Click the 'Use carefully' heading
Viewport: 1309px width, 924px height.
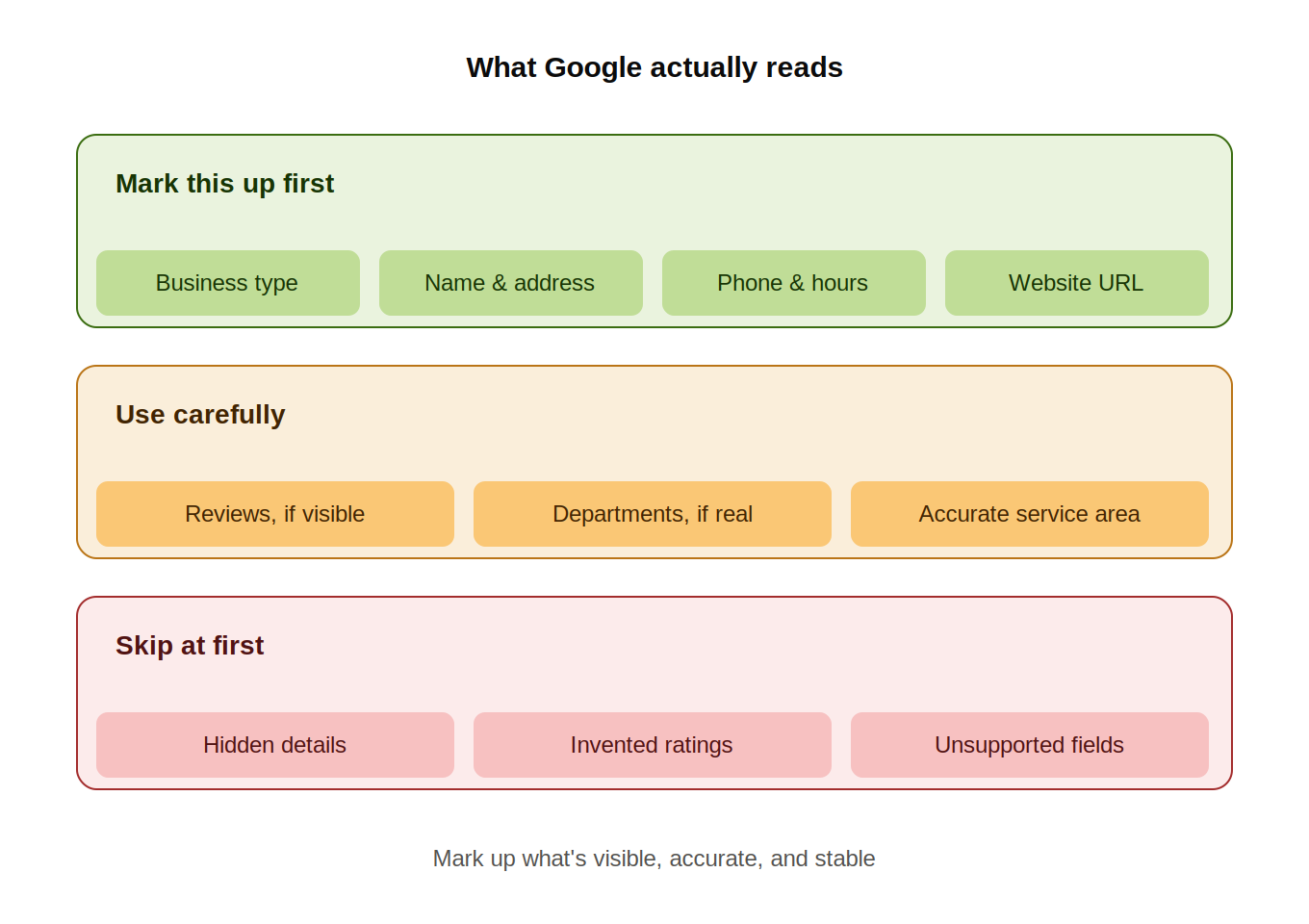point(200,415)
